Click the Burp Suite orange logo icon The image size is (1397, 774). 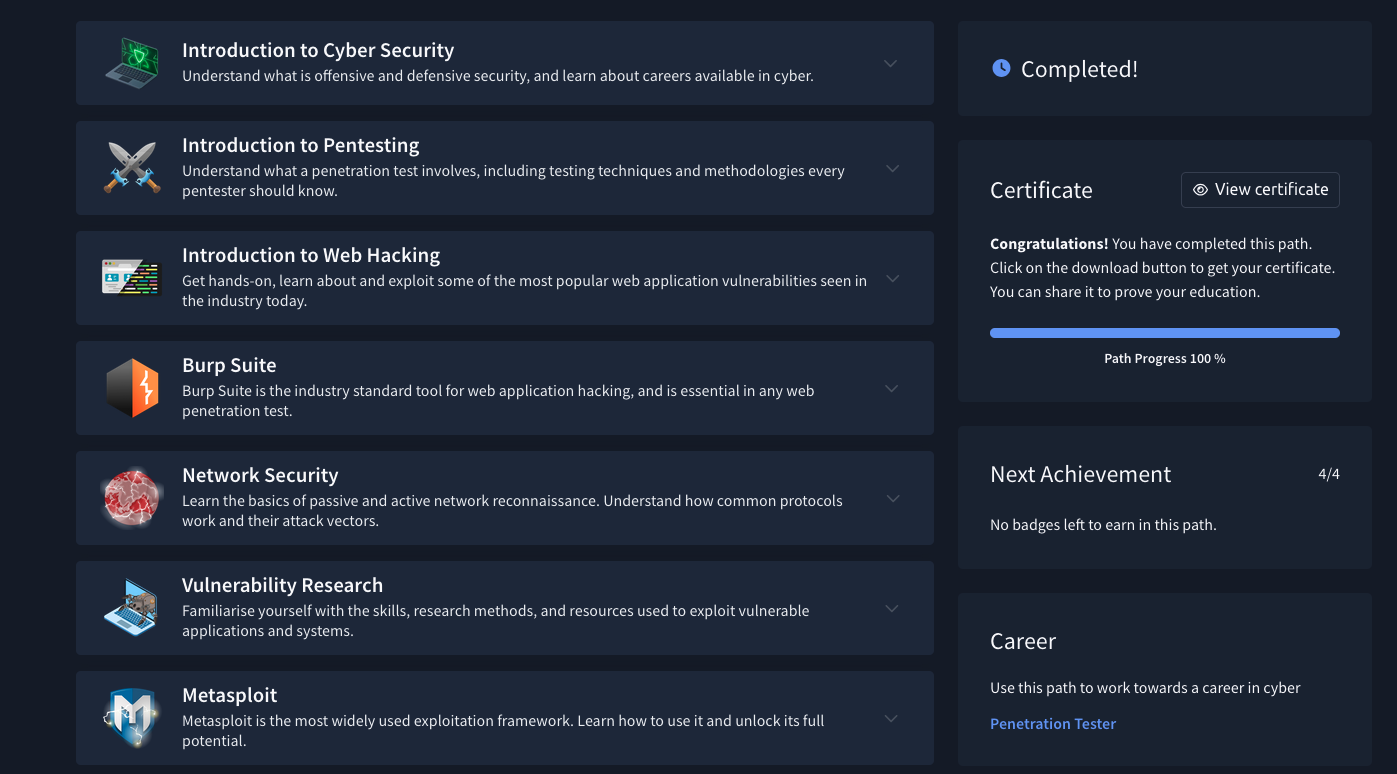coord(132,388)
